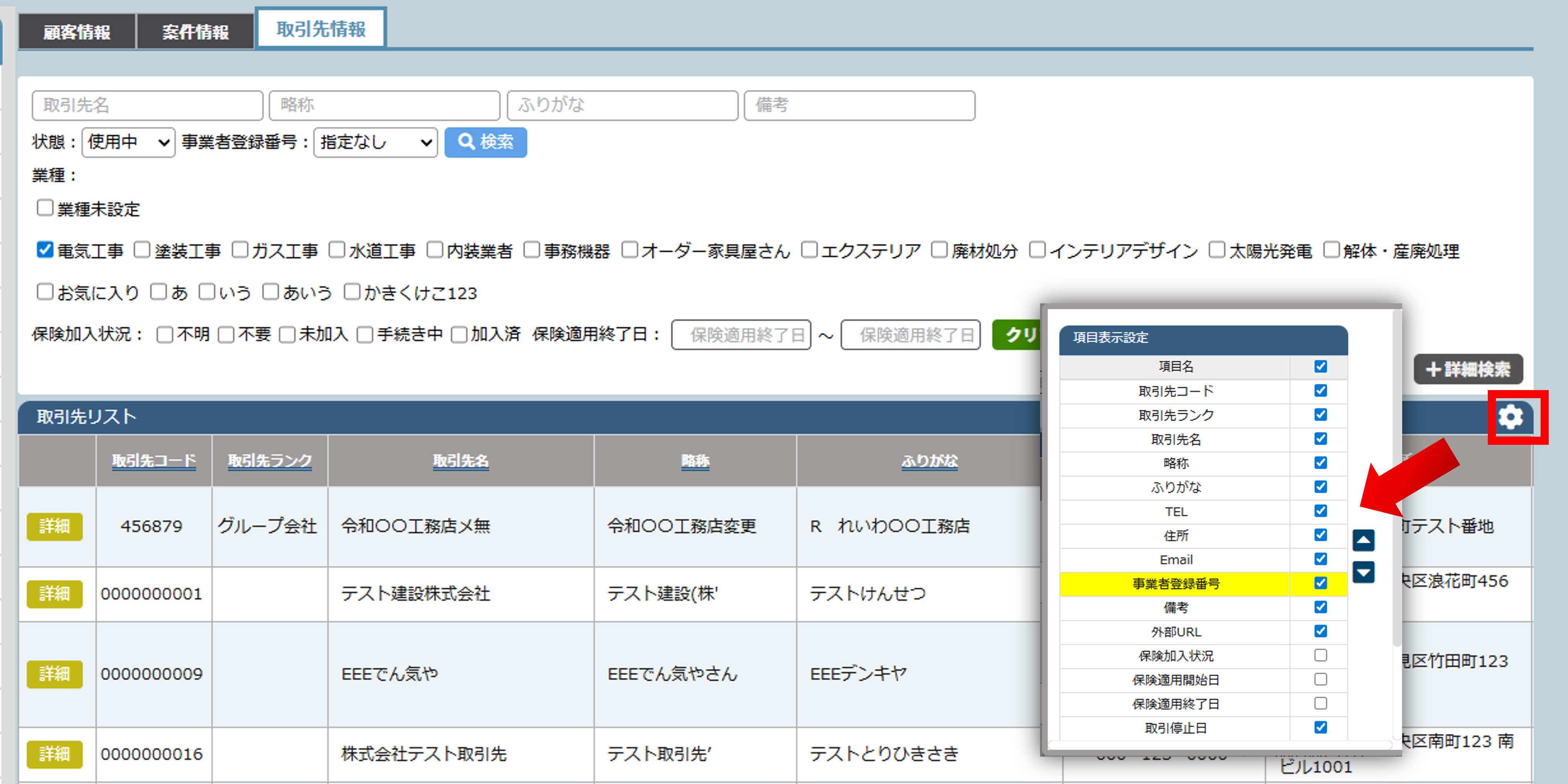Uncheck 事業者登録番号 display checkbox
The height and width of the screenshot is (784, 1568).
1320,583
